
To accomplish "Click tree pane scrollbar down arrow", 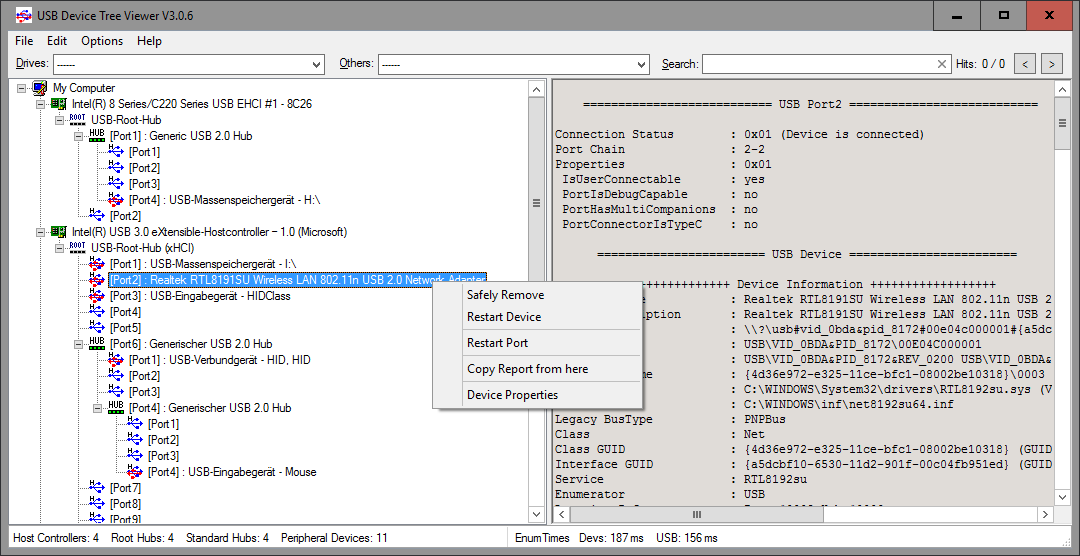I will pos(536,514).
